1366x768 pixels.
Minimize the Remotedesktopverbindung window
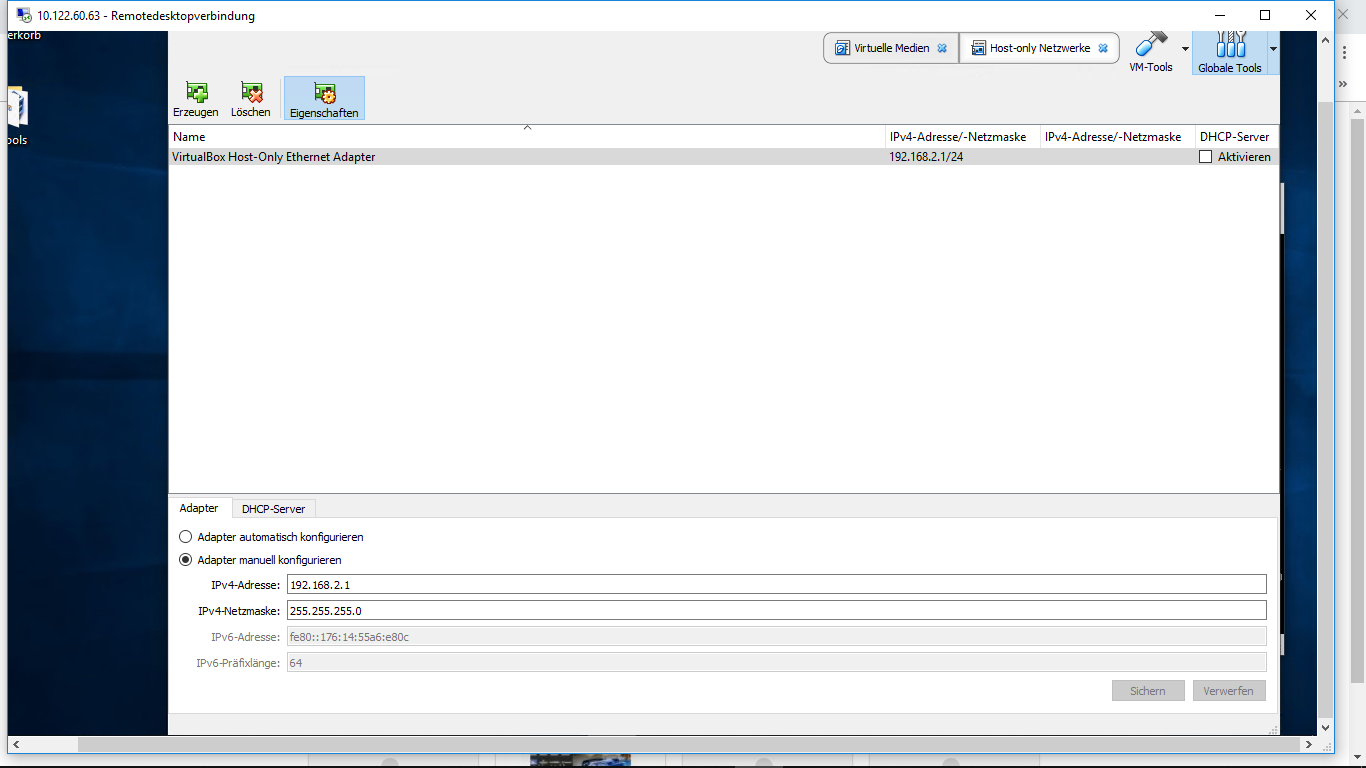[x=1219, y=15]
